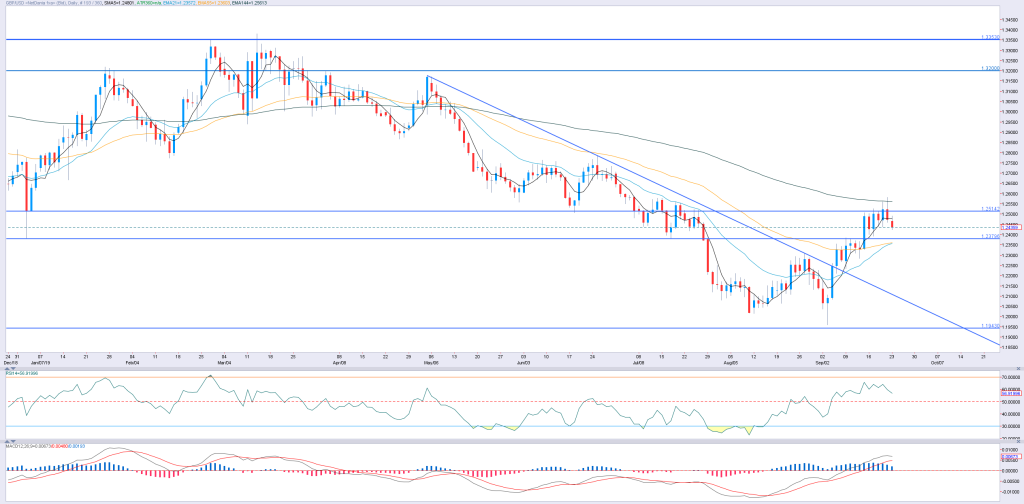Select the MACD indicator label
The width and height of the screenshot is (1024, 504).
click(x=45, y=446)
